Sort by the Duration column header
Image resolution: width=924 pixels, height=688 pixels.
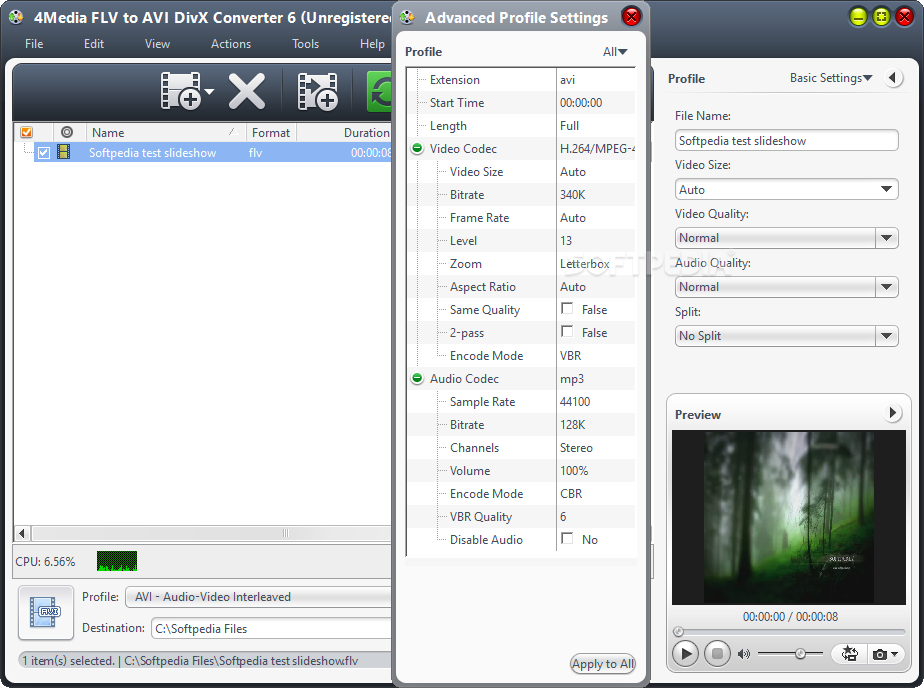coord(344,133)
